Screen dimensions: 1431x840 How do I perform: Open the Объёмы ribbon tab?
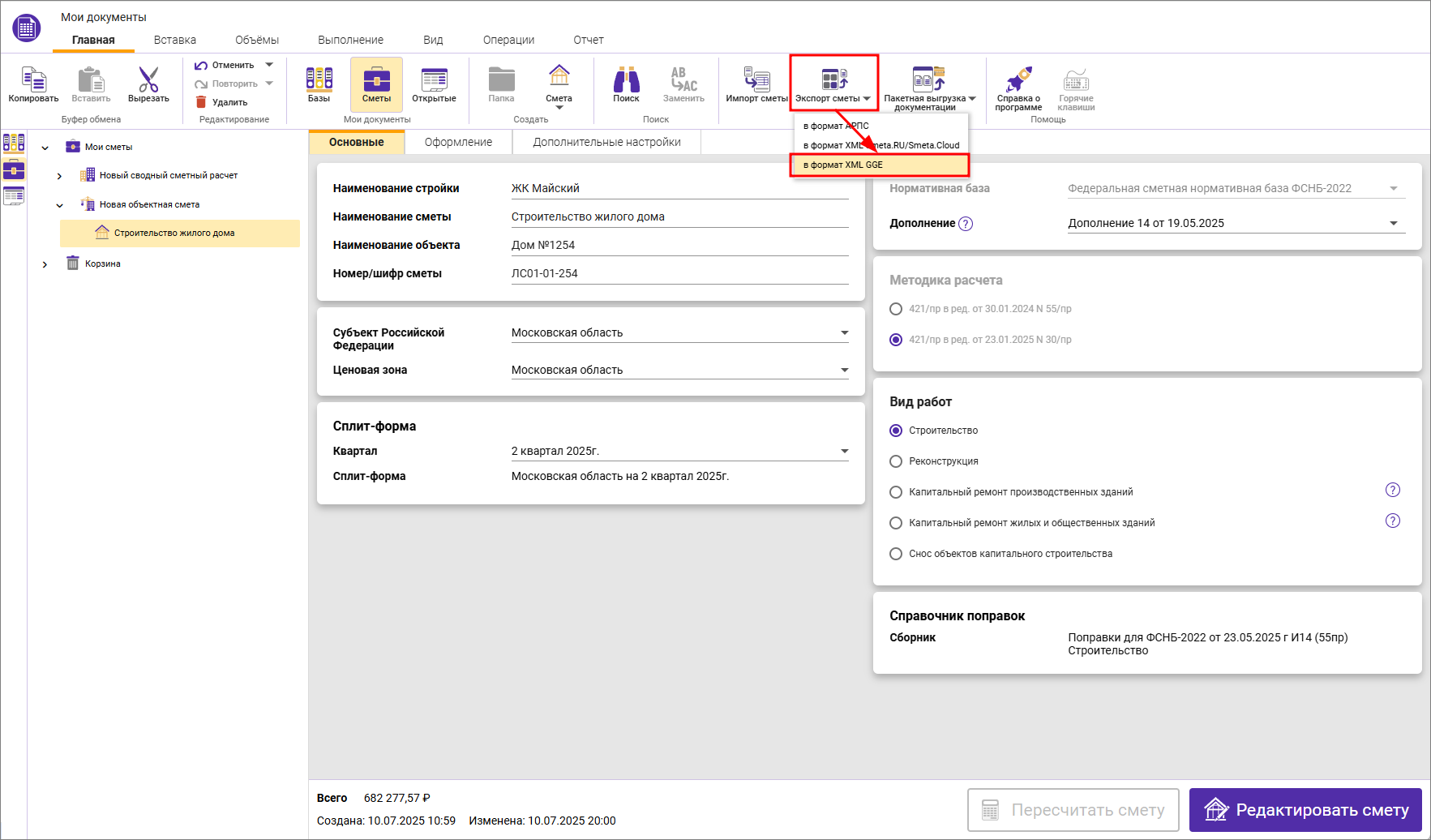tap(257, 40)
